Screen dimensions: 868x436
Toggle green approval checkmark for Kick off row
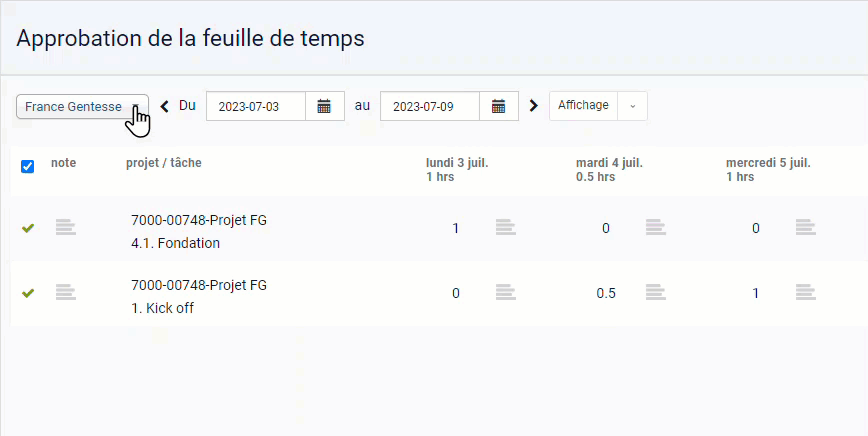pyautogui.click(x=28, y=293)
